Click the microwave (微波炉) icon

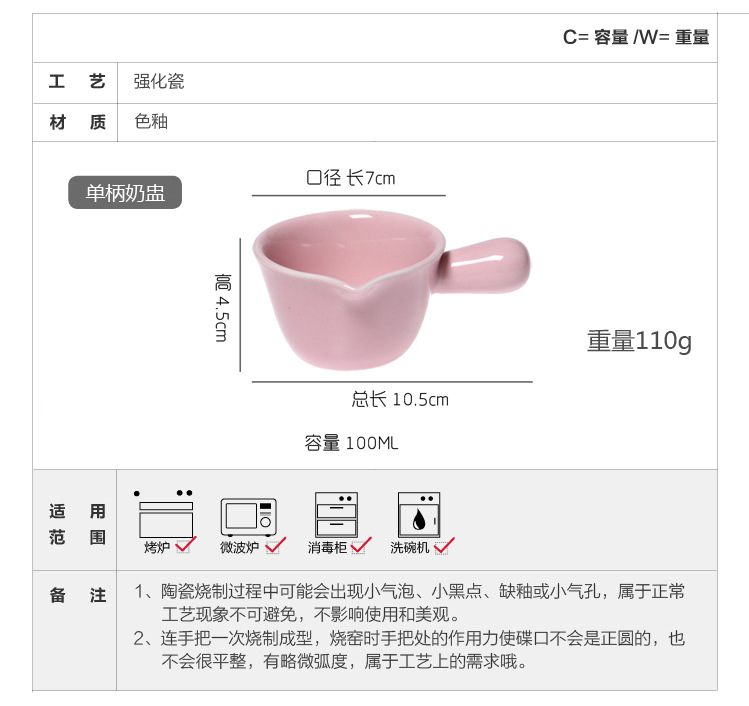(x=248, y=517)
